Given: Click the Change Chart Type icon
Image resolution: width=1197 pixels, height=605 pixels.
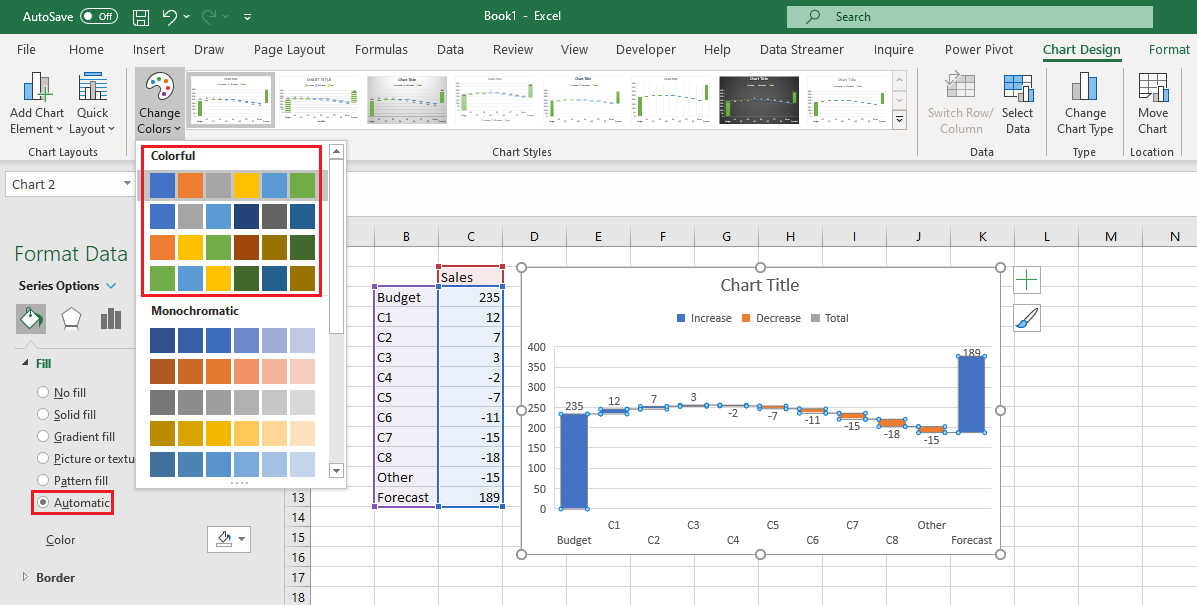Looking at the screenshot, I should tap(1085, 103).
